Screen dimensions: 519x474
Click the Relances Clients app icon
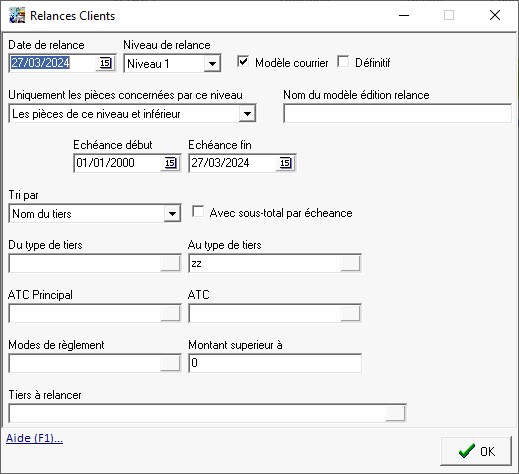pos(17,15)
